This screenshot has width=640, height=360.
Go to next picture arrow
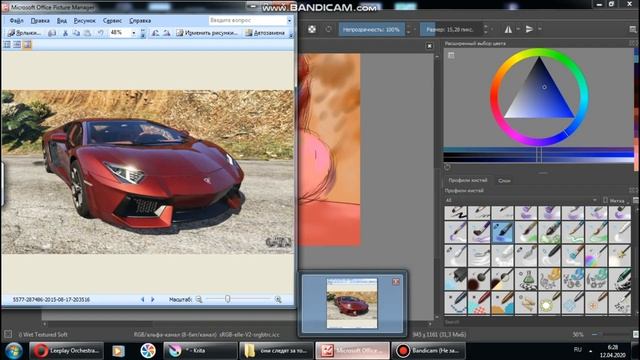coord(153,300)
